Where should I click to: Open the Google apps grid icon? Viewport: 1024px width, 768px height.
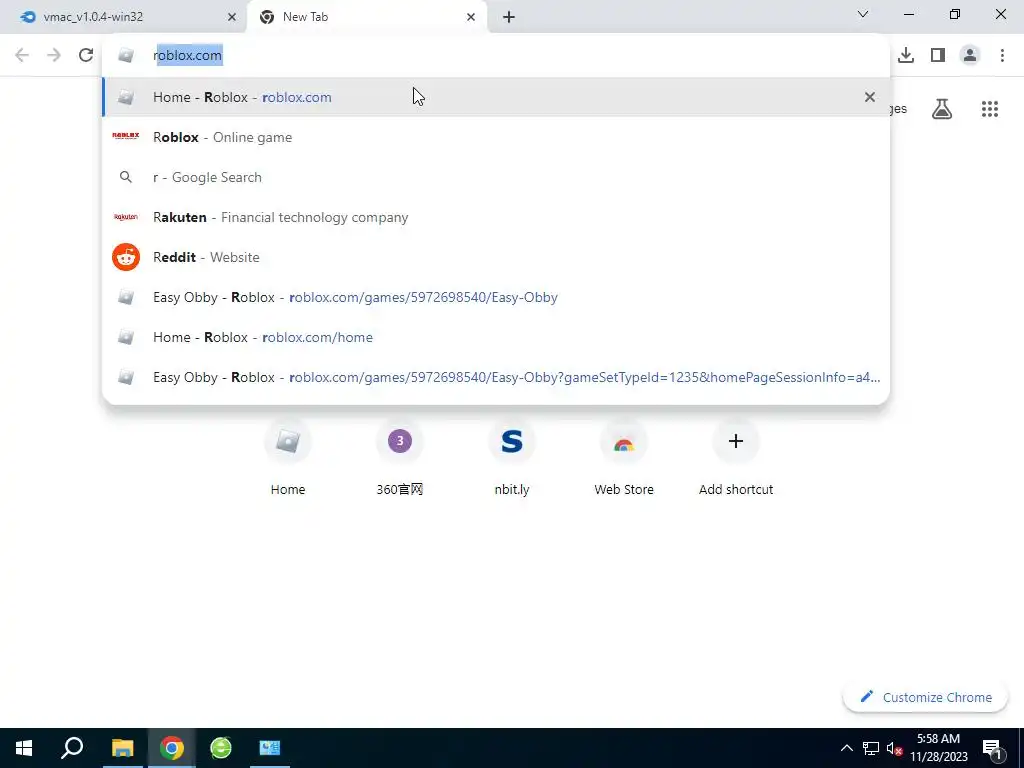pos(989,109)
